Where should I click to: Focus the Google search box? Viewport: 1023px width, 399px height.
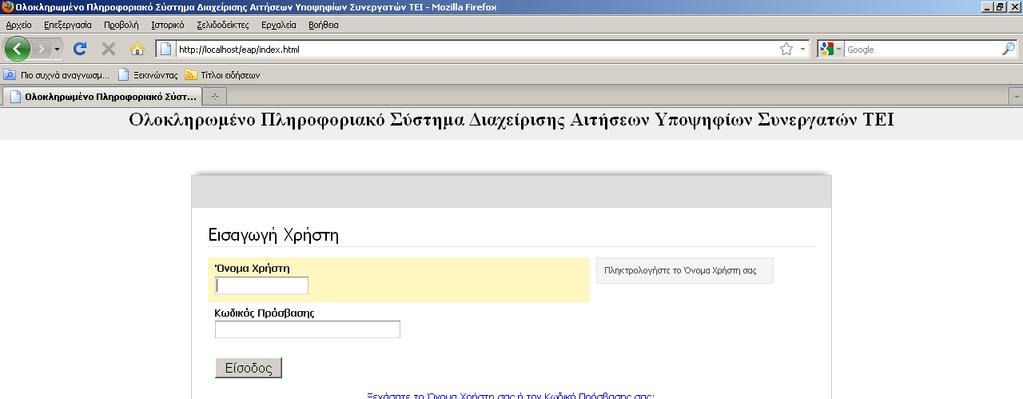923,50
